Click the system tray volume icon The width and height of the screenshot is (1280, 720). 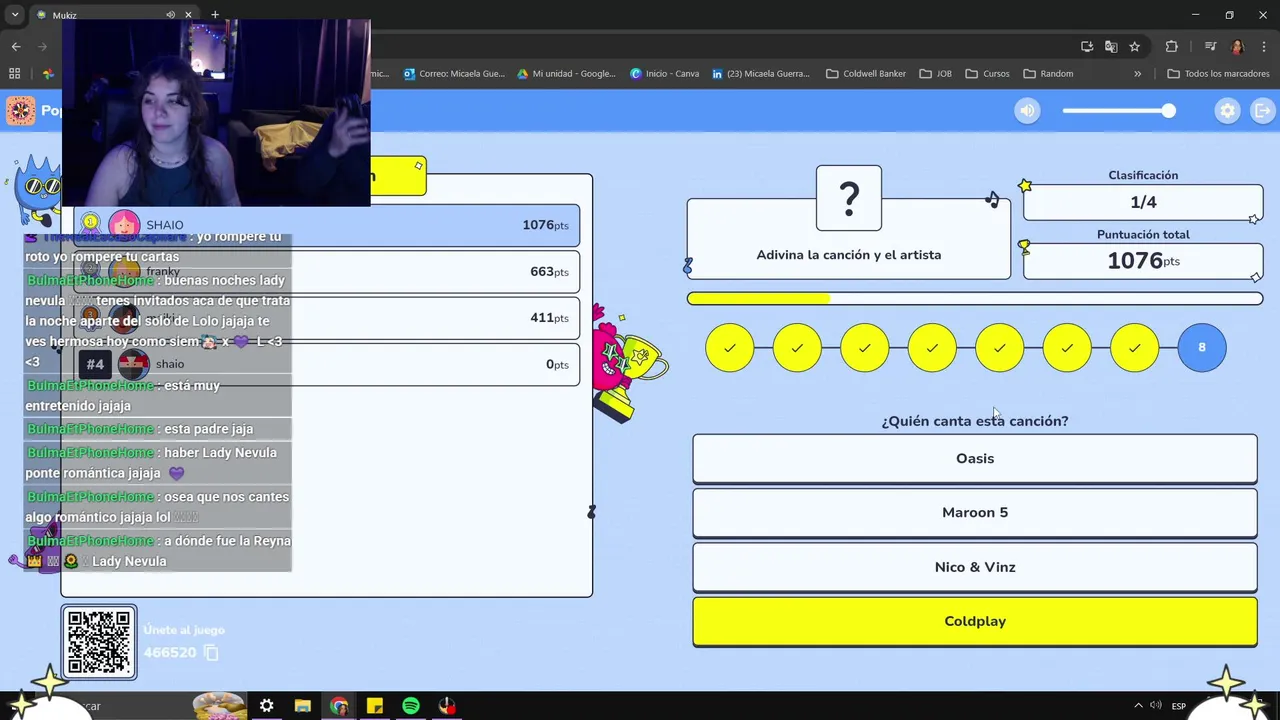(x=1156, y=706)
